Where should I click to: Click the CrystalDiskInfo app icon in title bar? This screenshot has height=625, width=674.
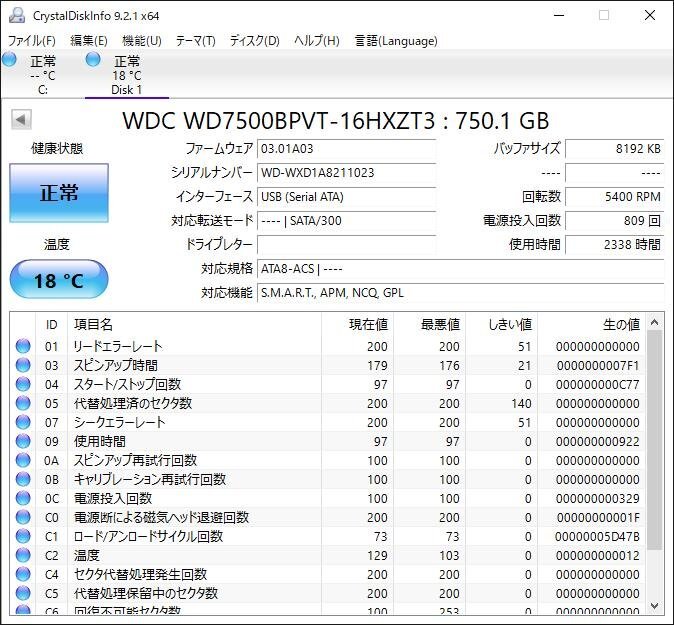17,15
